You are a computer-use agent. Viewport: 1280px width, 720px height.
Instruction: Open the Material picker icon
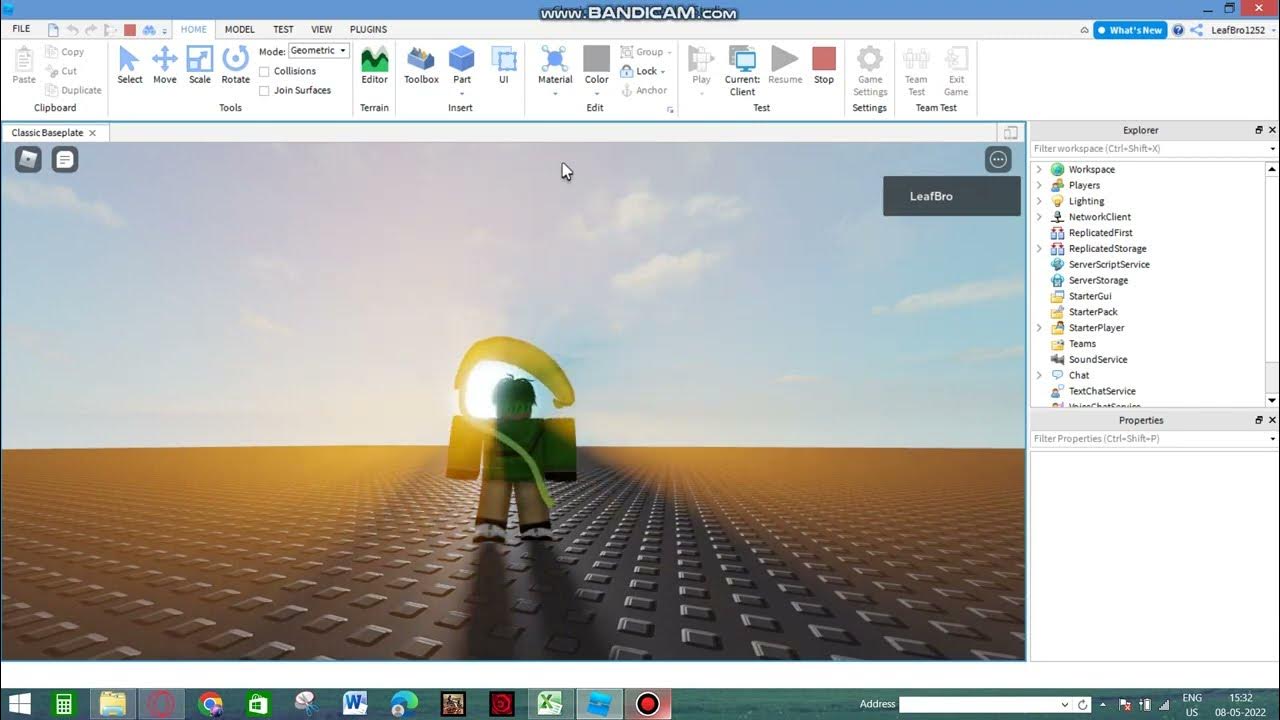coord(555,58)
